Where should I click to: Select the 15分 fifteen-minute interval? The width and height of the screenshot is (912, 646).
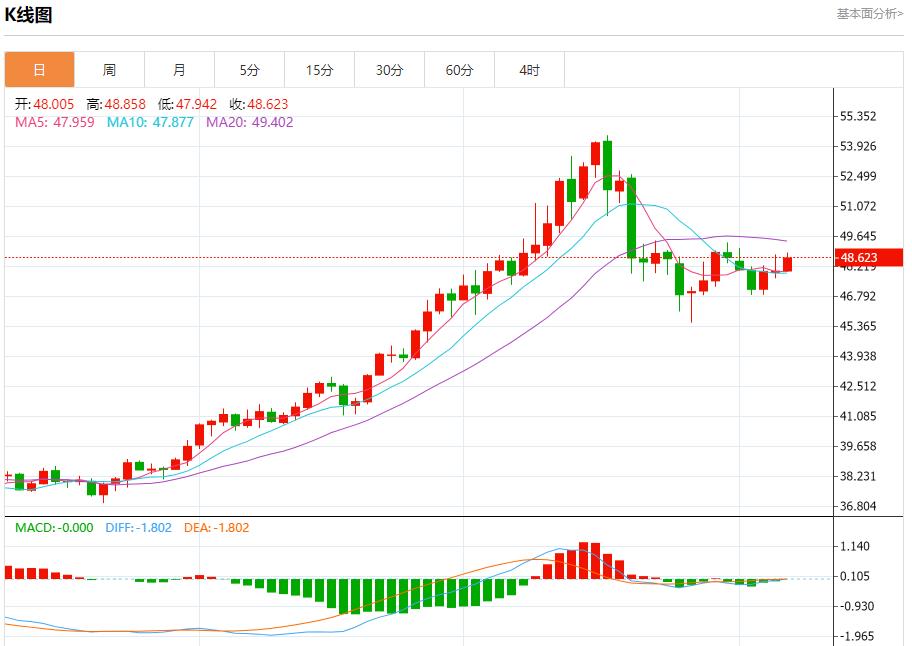320,70
